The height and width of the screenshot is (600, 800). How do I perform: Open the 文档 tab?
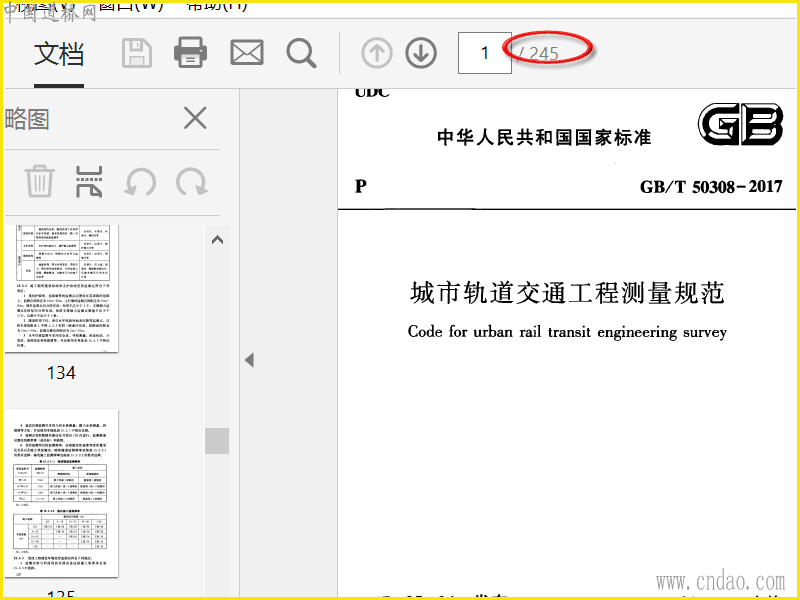tap(59, 54)
